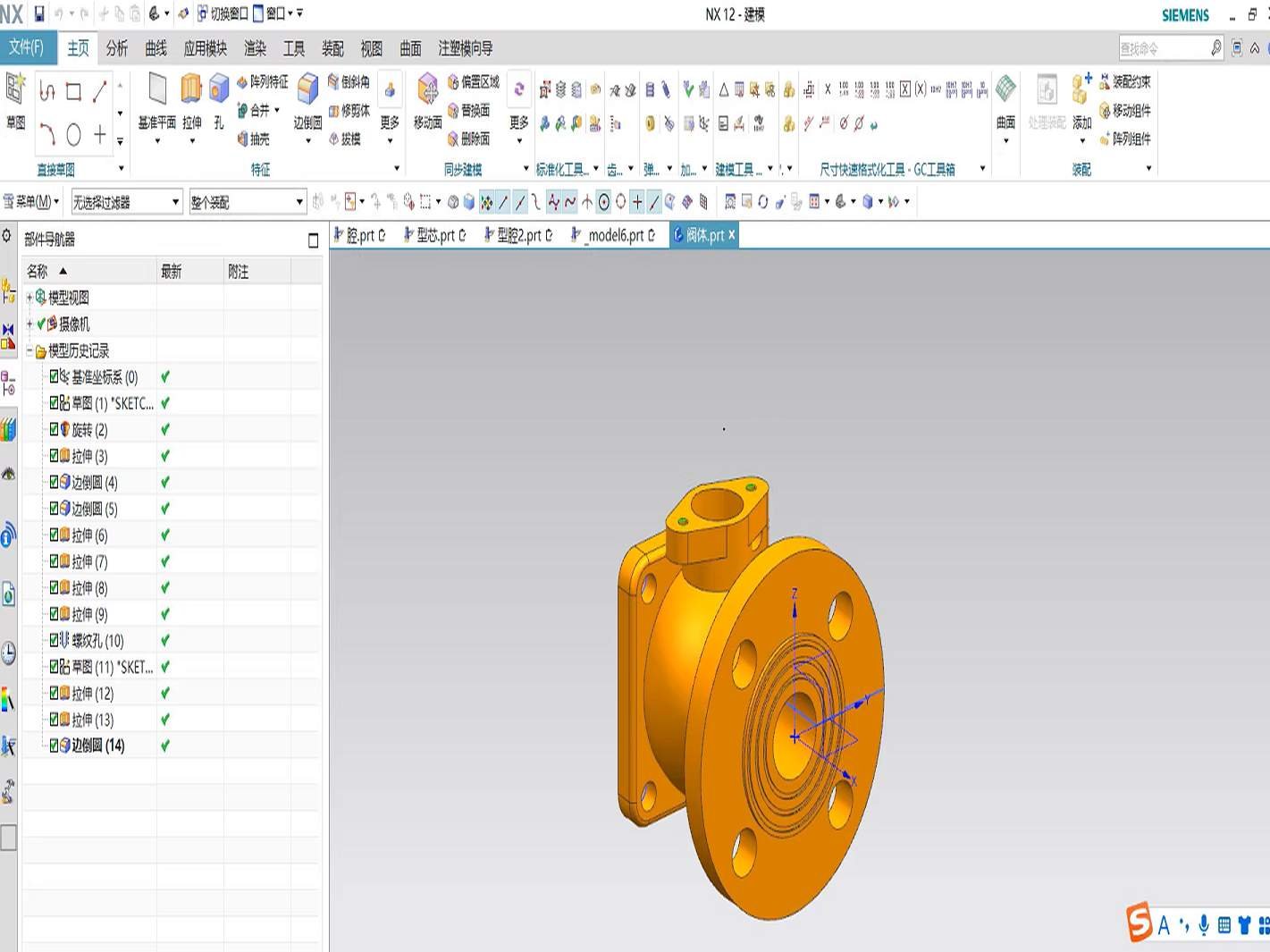The height and width of the screenshot is (952, 1270).
Task: Click the 添加 (Add Component) icon
Action: (x=1081, y=89)
